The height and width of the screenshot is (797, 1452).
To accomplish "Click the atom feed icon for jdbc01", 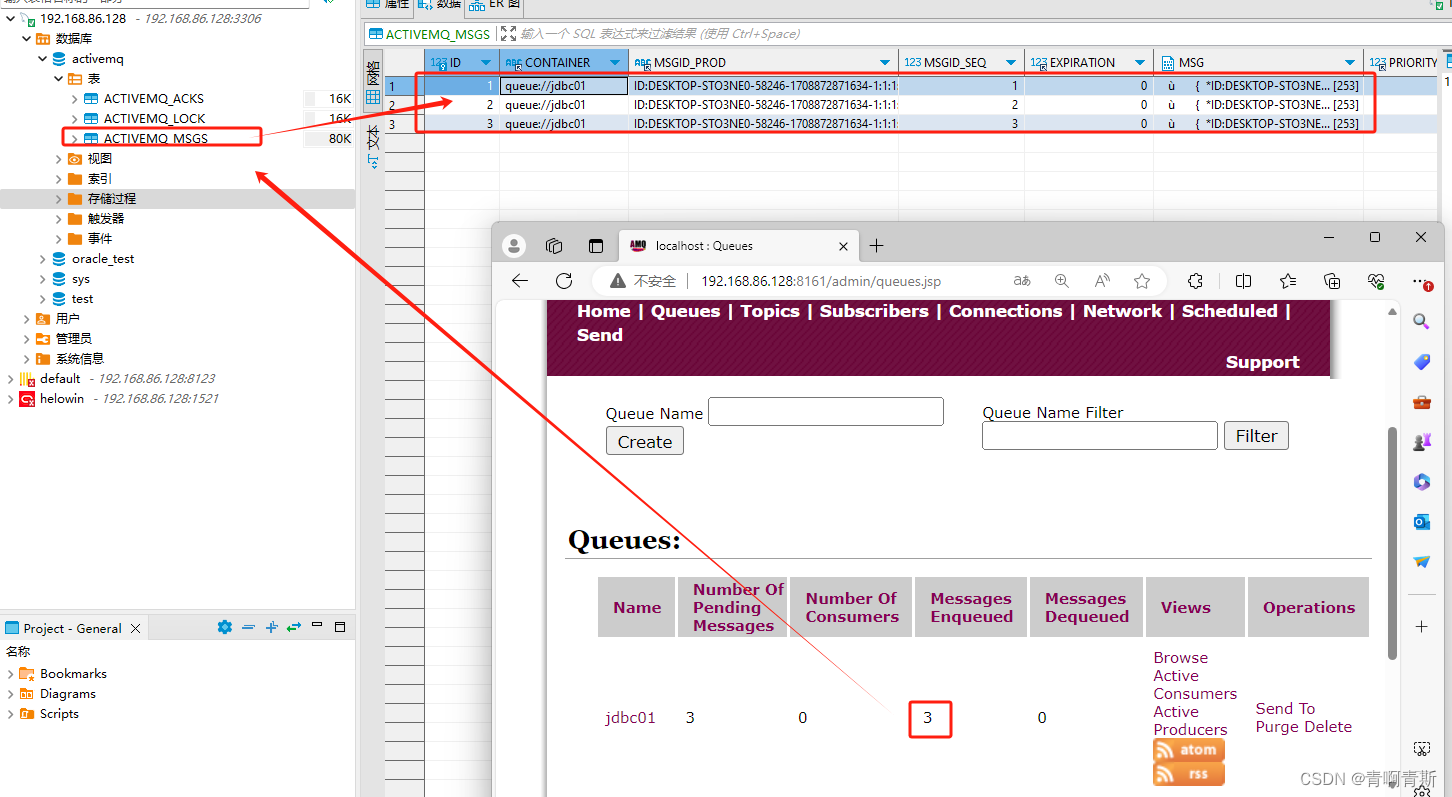I will click(x=1189, y=750).
